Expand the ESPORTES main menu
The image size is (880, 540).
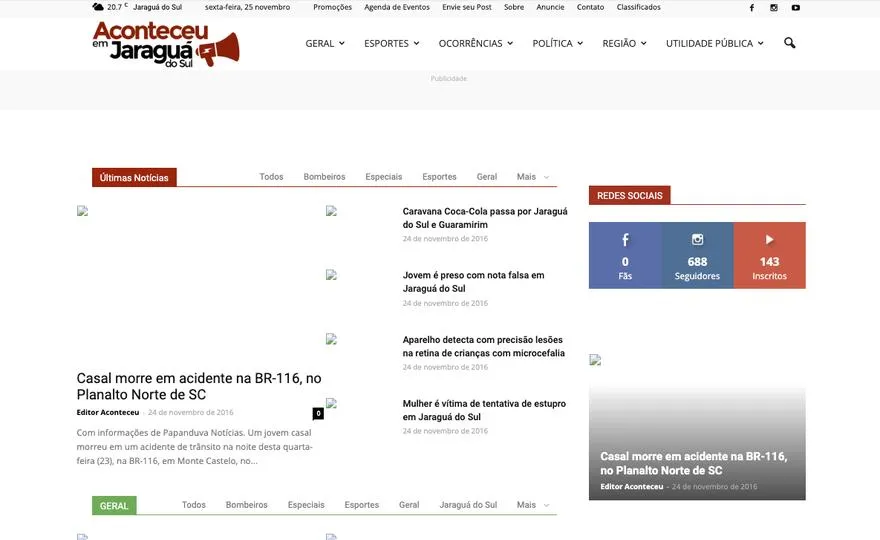click(x=392, y=43)
